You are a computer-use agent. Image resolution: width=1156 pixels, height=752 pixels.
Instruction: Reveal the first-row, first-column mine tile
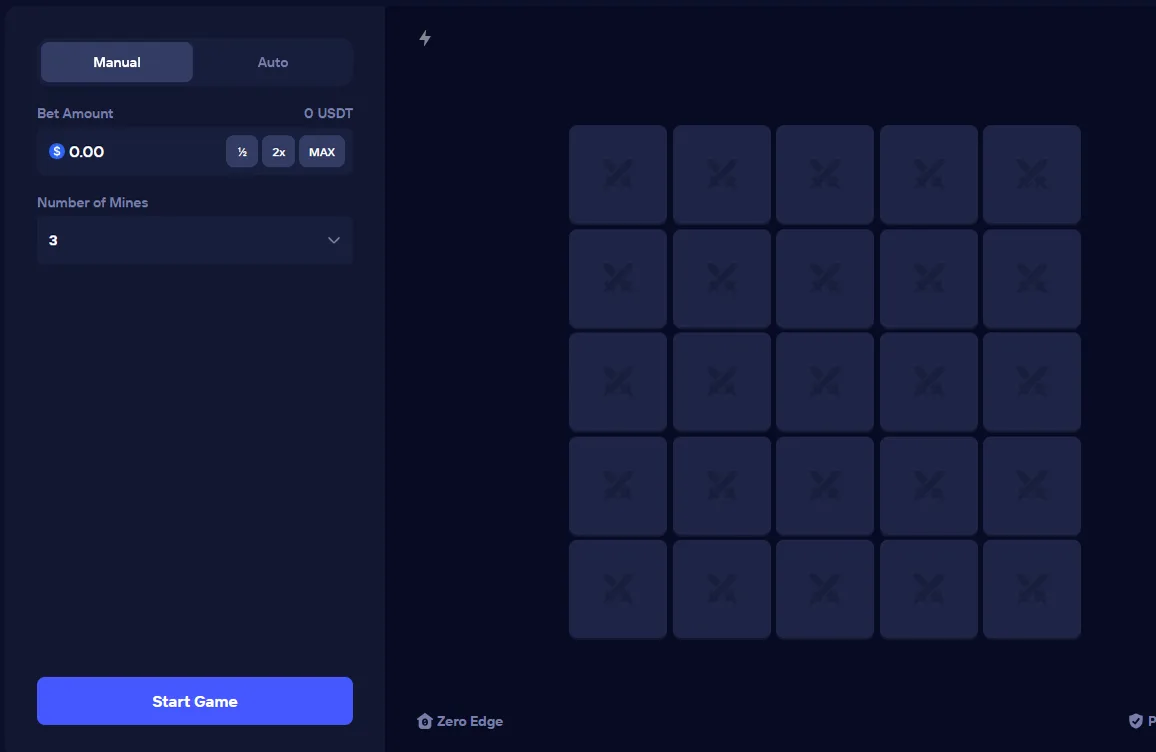pos(618,174)
